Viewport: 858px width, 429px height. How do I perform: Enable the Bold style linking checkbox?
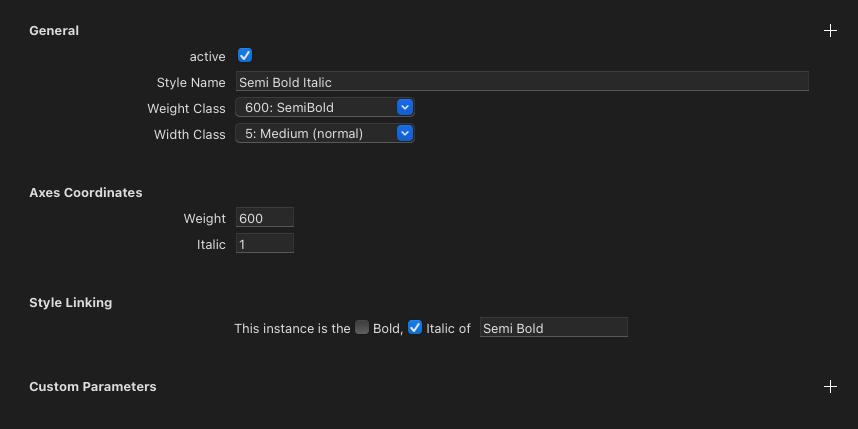(x=362, y=327)
